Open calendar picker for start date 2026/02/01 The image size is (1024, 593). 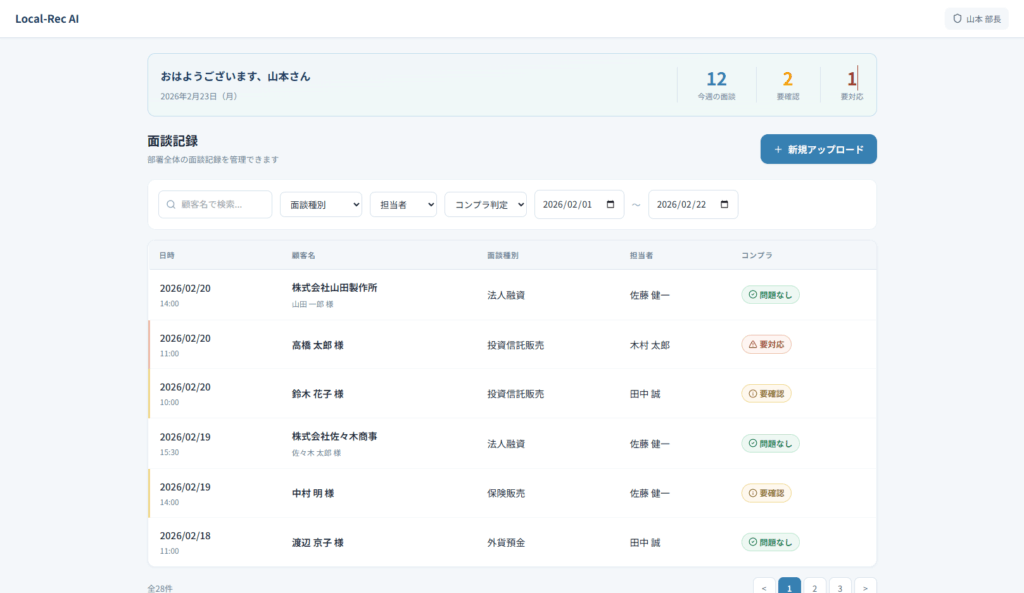coord(611,204)
